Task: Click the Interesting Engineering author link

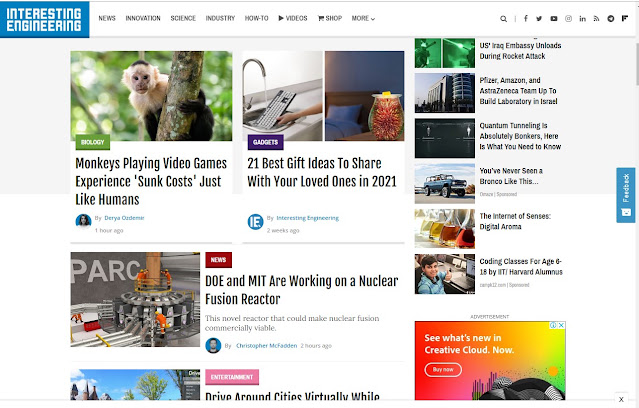Action: point(308,218)
